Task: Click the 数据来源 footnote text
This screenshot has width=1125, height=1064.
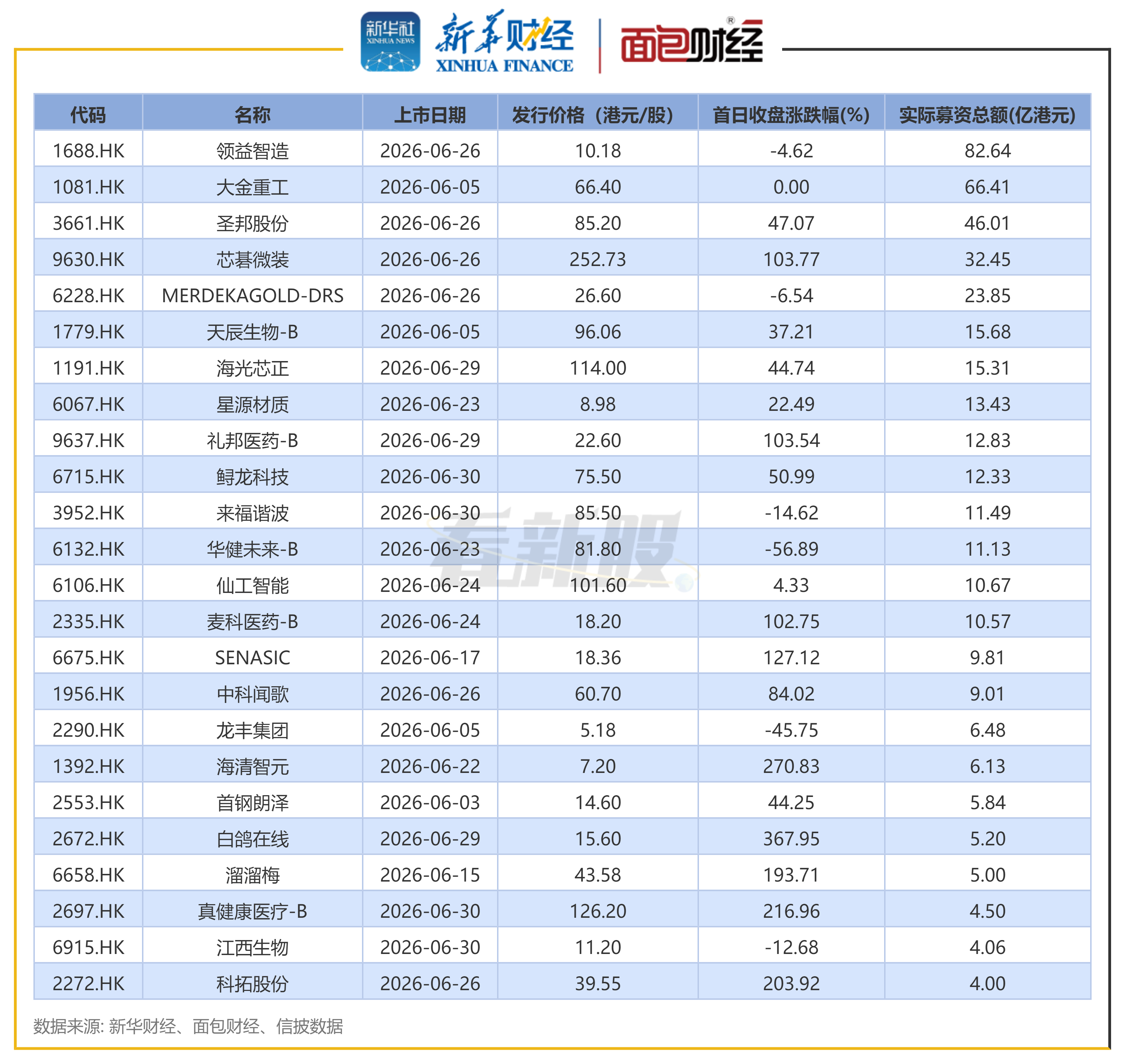Action: click(188, 1026)
